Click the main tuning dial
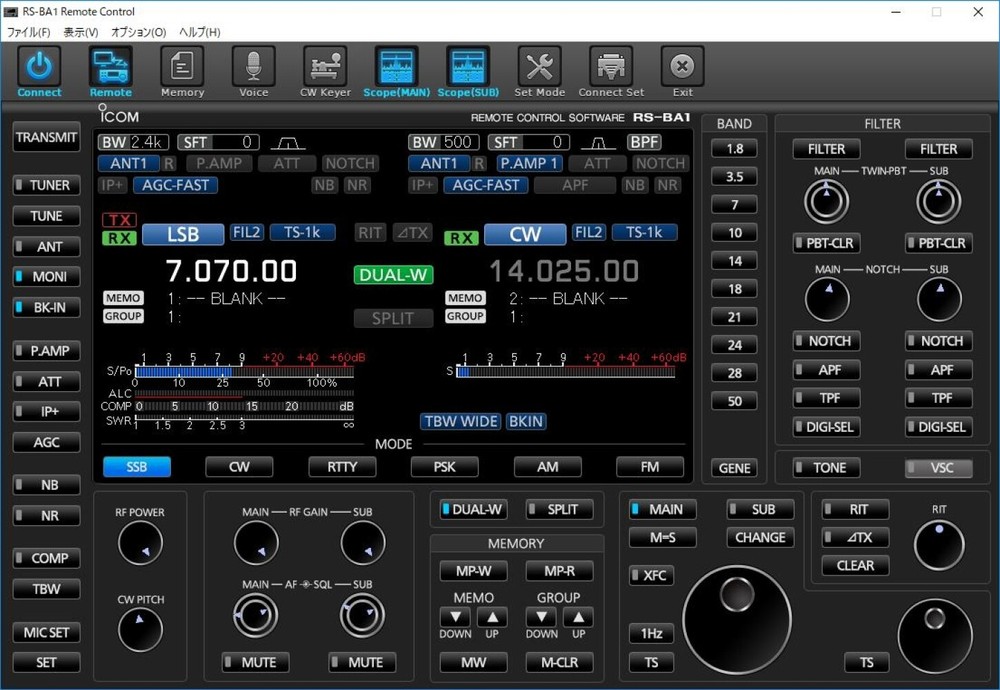Screen dimensions: 1000x690 pyautogui.click(x=734, y=620)
